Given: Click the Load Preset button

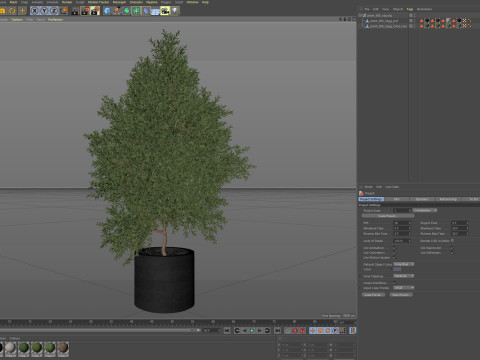Looking at the screenshot, I should 373,295.
